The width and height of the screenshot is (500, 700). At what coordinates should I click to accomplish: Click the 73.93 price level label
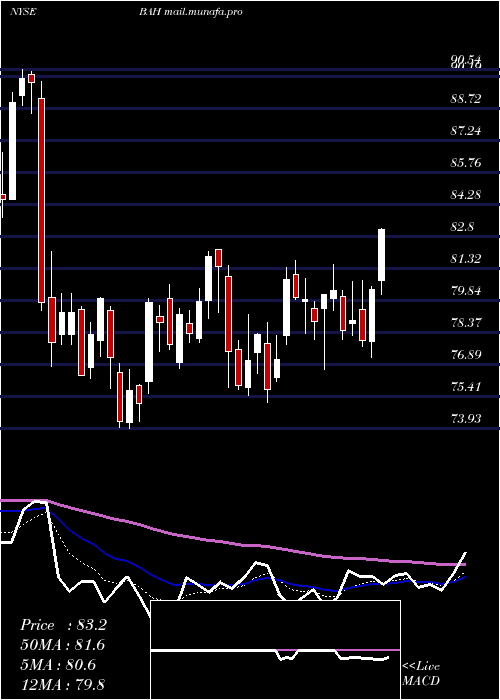pyautogui.click(x=466, y=419)
